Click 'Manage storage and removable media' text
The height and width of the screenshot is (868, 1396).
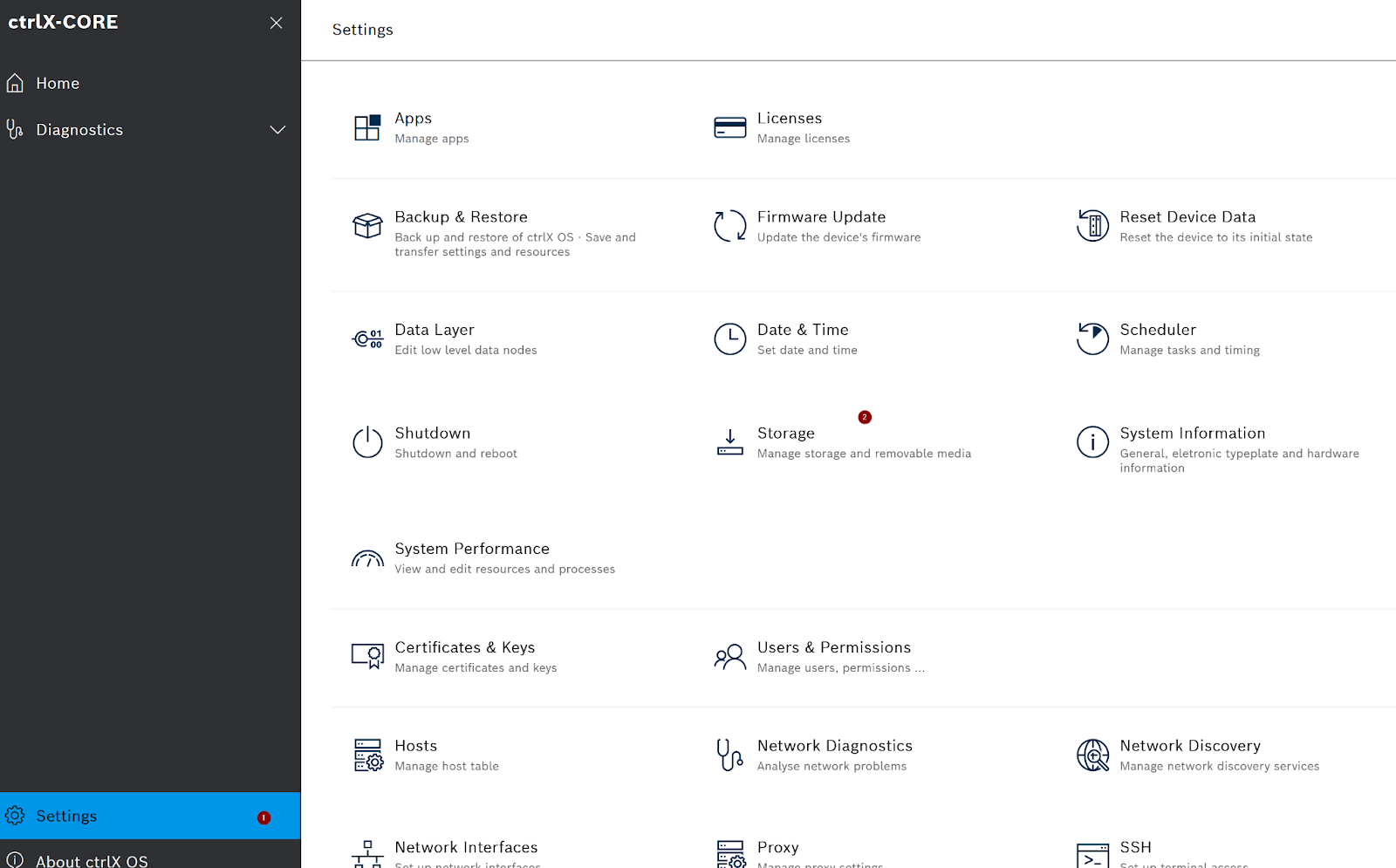click(x=864, y=454)
